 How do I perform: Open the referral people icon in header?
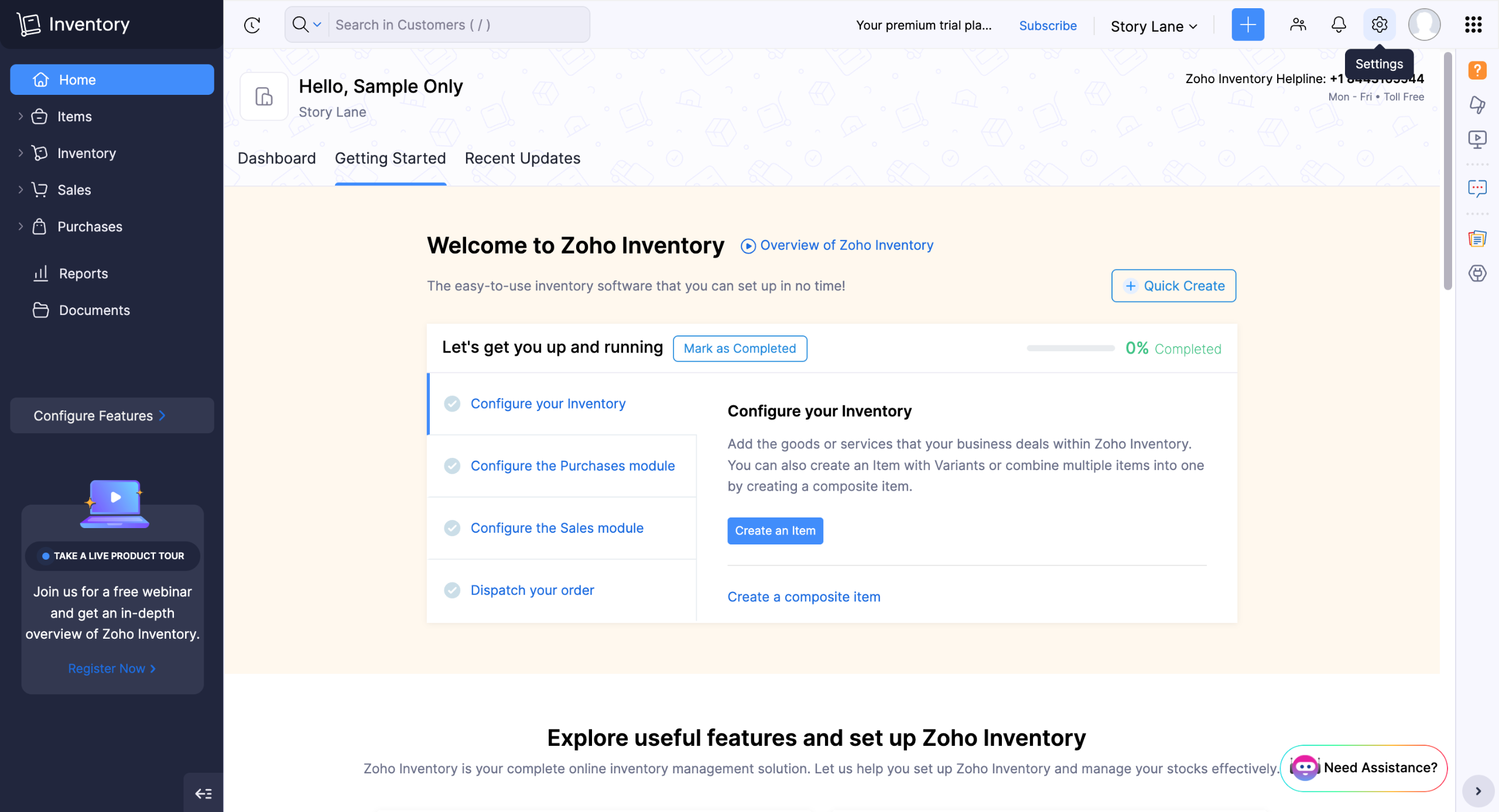coord(1298,25)
